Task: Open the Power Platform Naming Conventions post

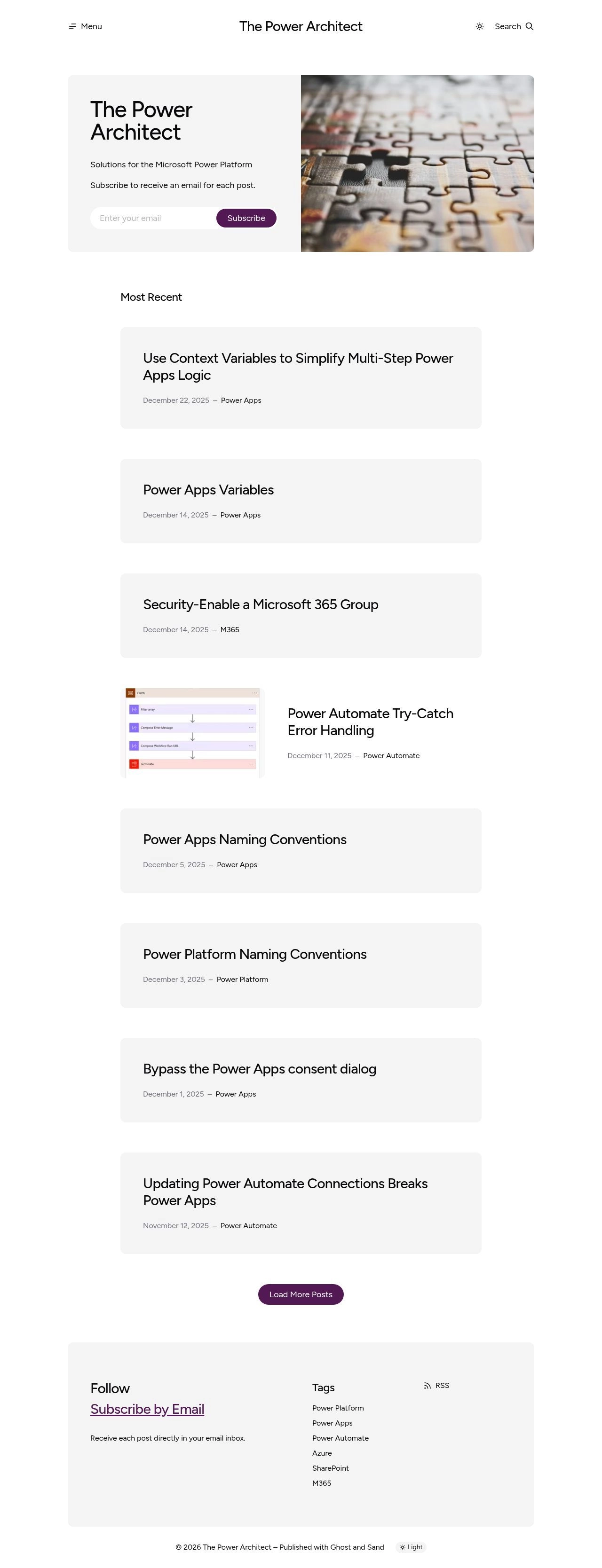Action: pos(255,954)
